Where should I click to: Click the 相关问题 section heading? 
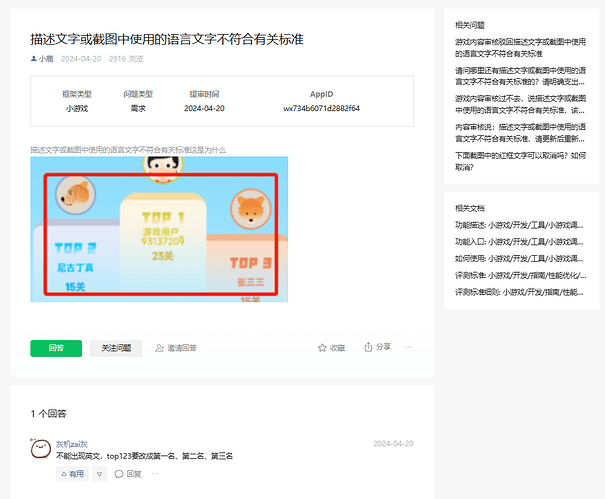coord(470,25)
